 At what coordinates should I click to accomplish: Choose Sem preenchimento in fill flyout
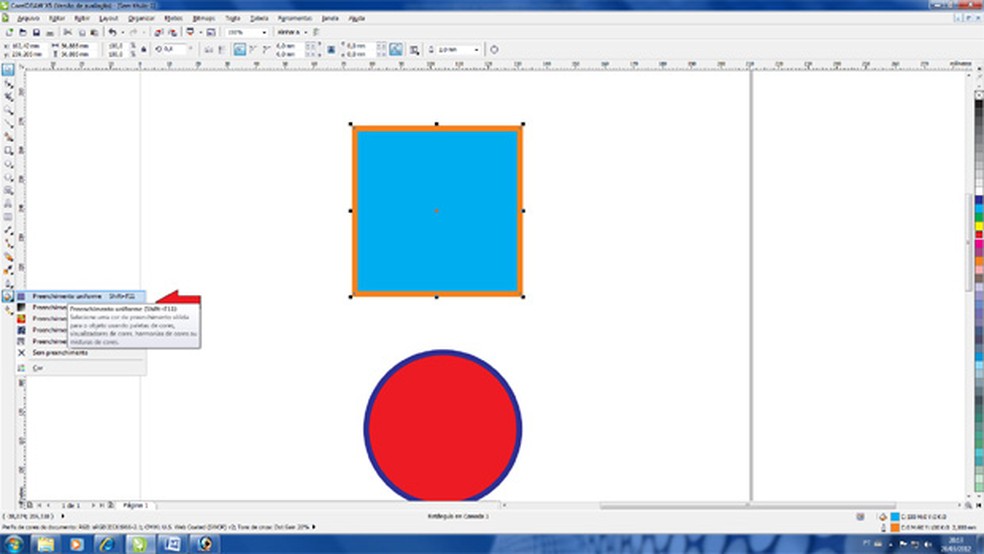62,353
